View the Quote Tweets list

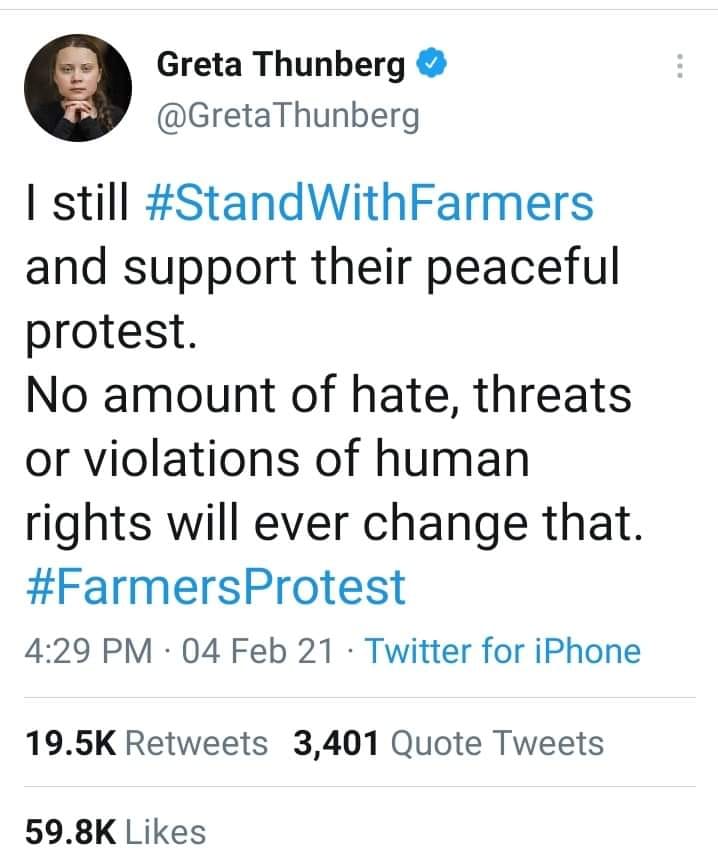(496, 743)
